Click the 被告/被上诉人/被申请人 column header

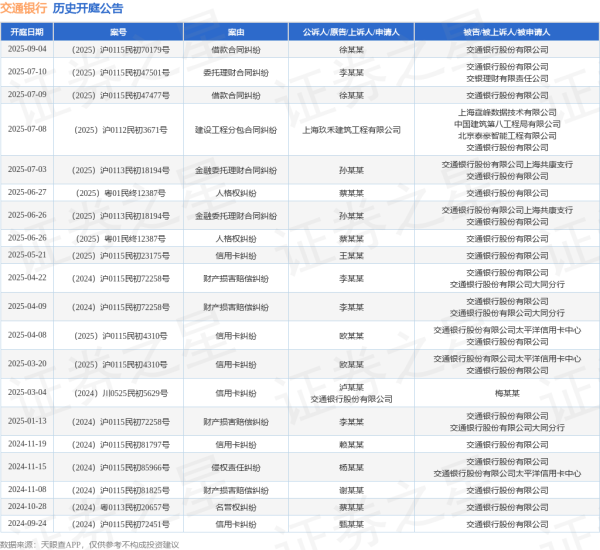click(507, 32)
